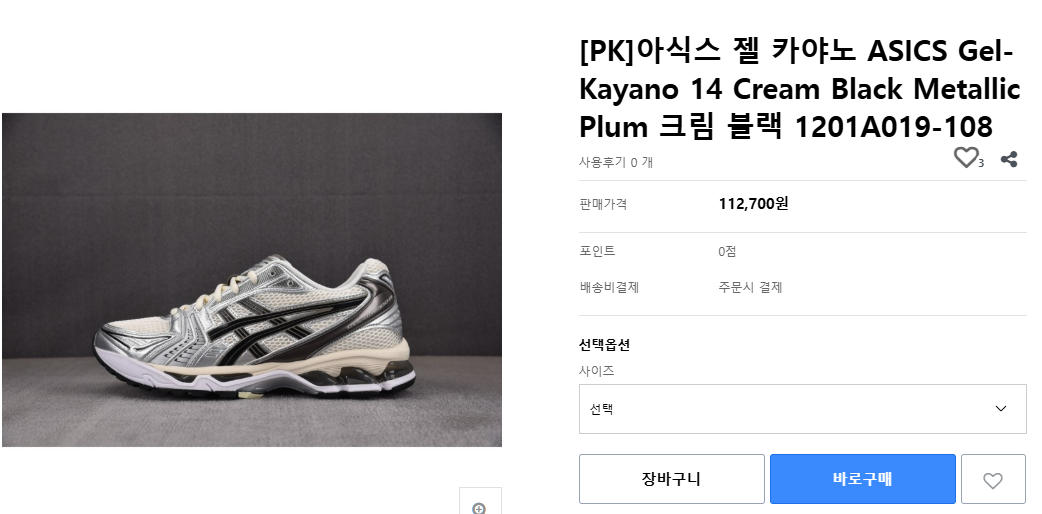The width and height of the screenshot is (1042, 514).
Task: Open the 사용후기 0 개 reviews link
Action: [615, 162]
